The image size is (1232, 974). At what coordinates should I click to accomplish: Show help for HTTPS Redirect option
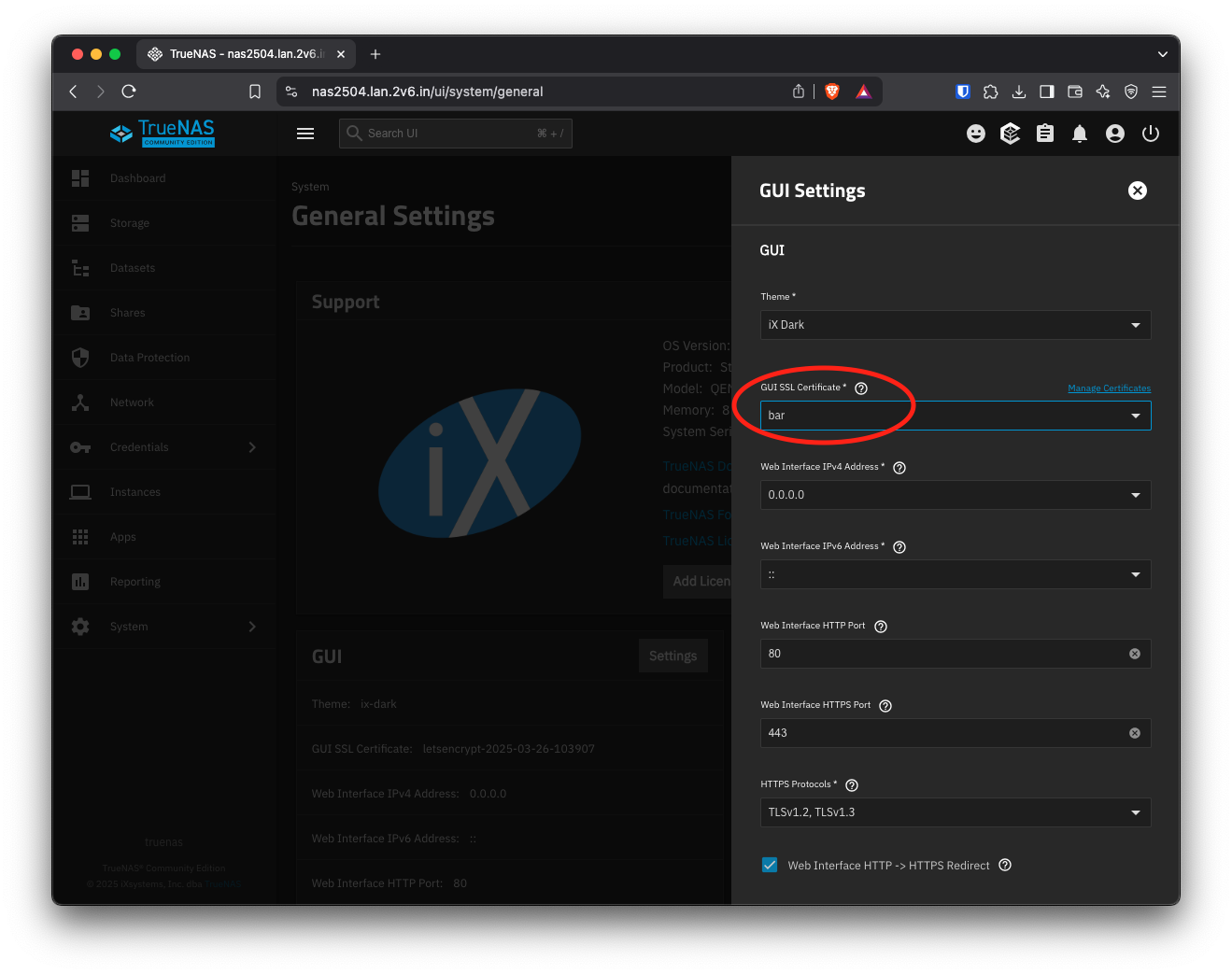click(1005, 866)
